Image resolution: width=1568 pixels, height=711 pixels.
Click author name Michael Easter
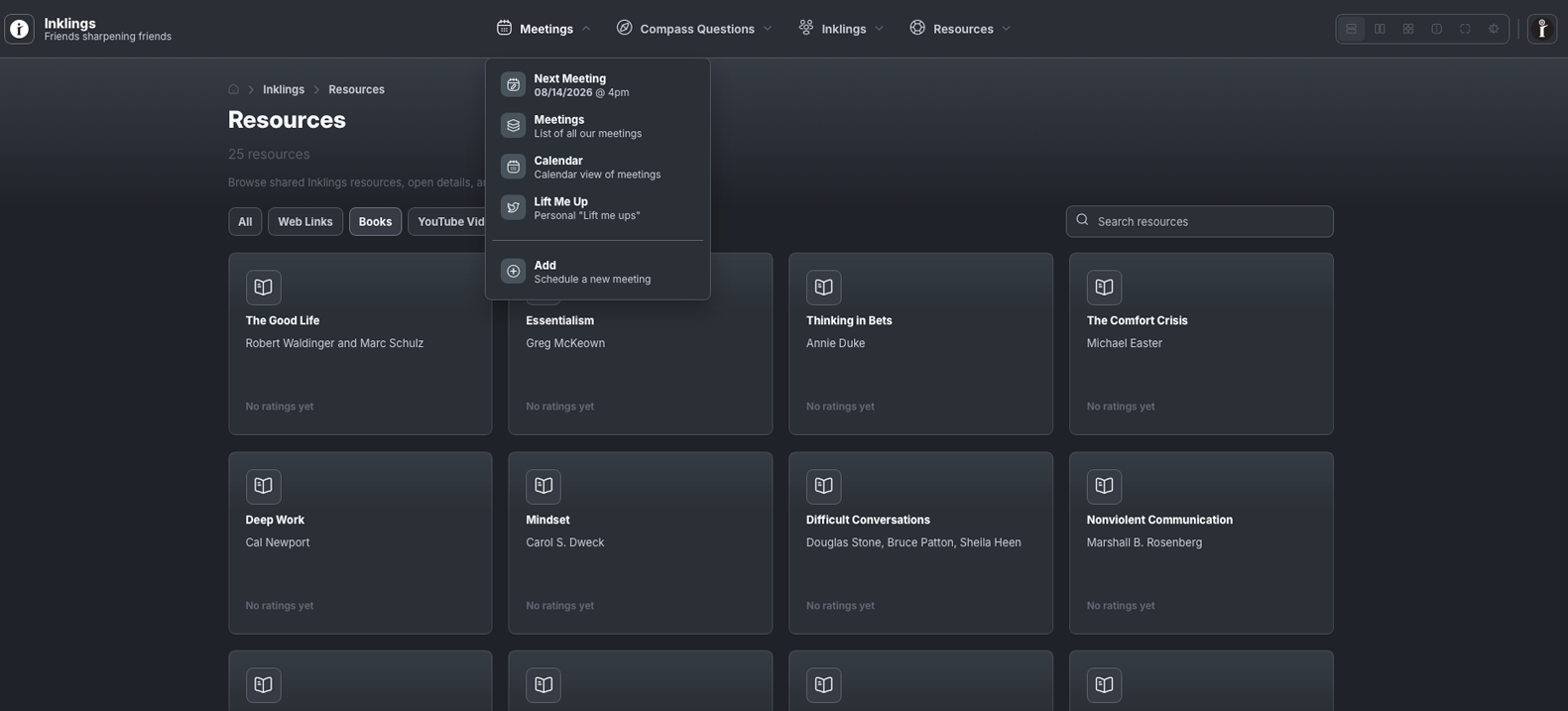coord(1124,343)
